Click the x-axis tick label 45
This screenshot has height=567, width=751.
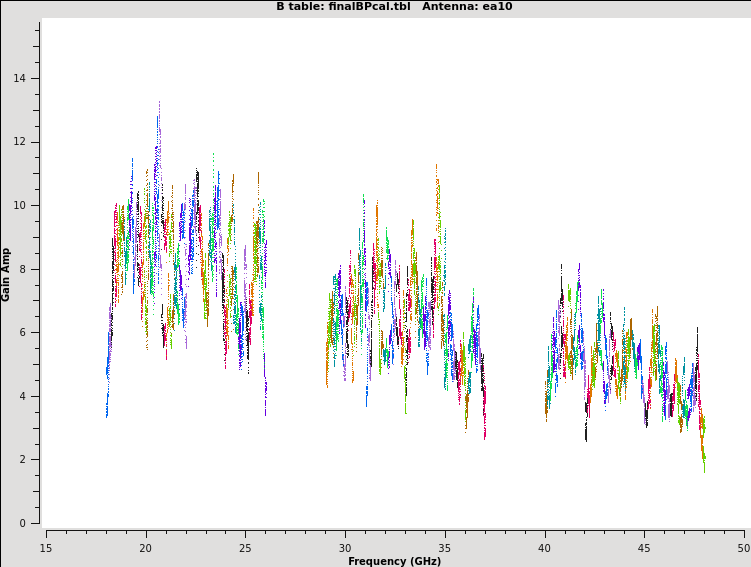click(x=644, y=548)
